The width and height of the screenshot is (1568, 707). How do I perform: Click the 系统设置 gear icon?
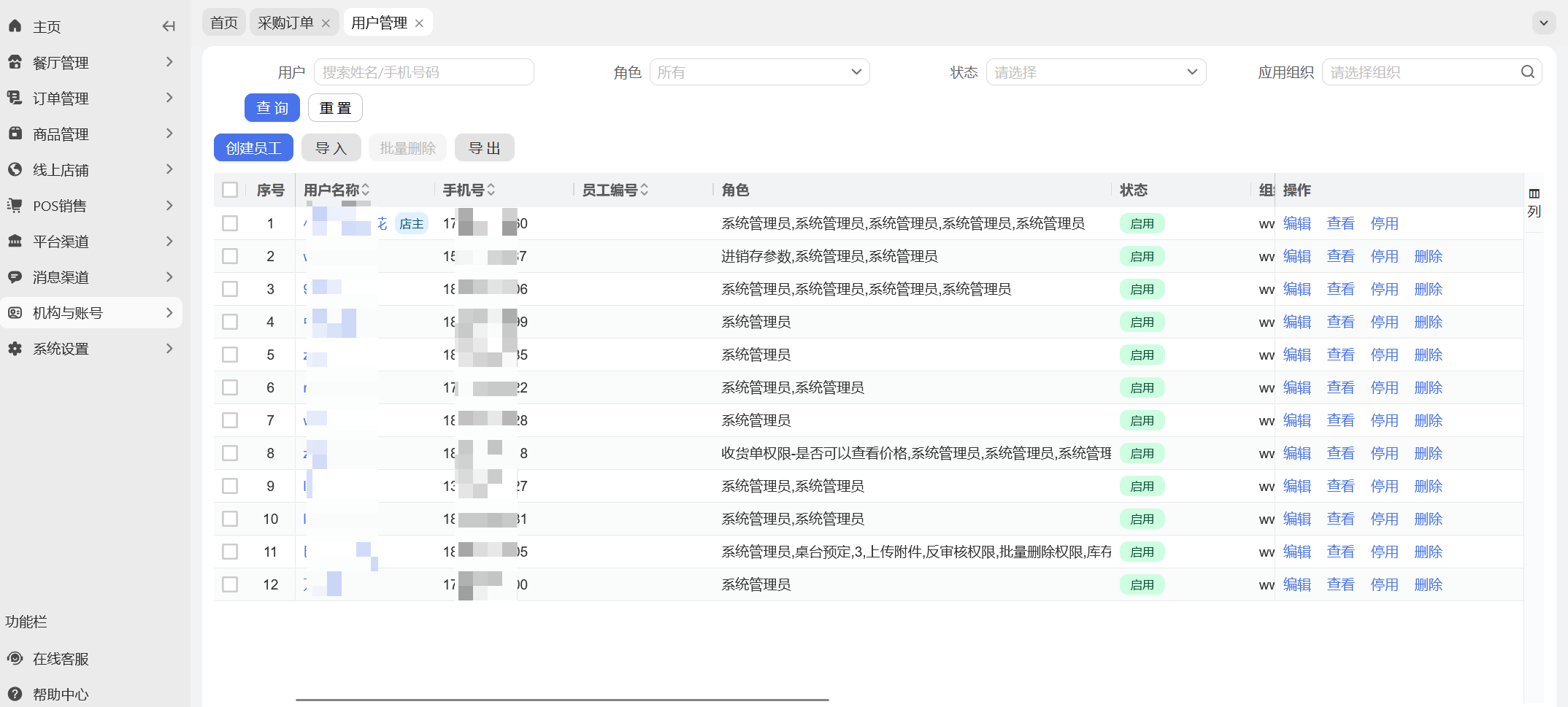(15, 348)
